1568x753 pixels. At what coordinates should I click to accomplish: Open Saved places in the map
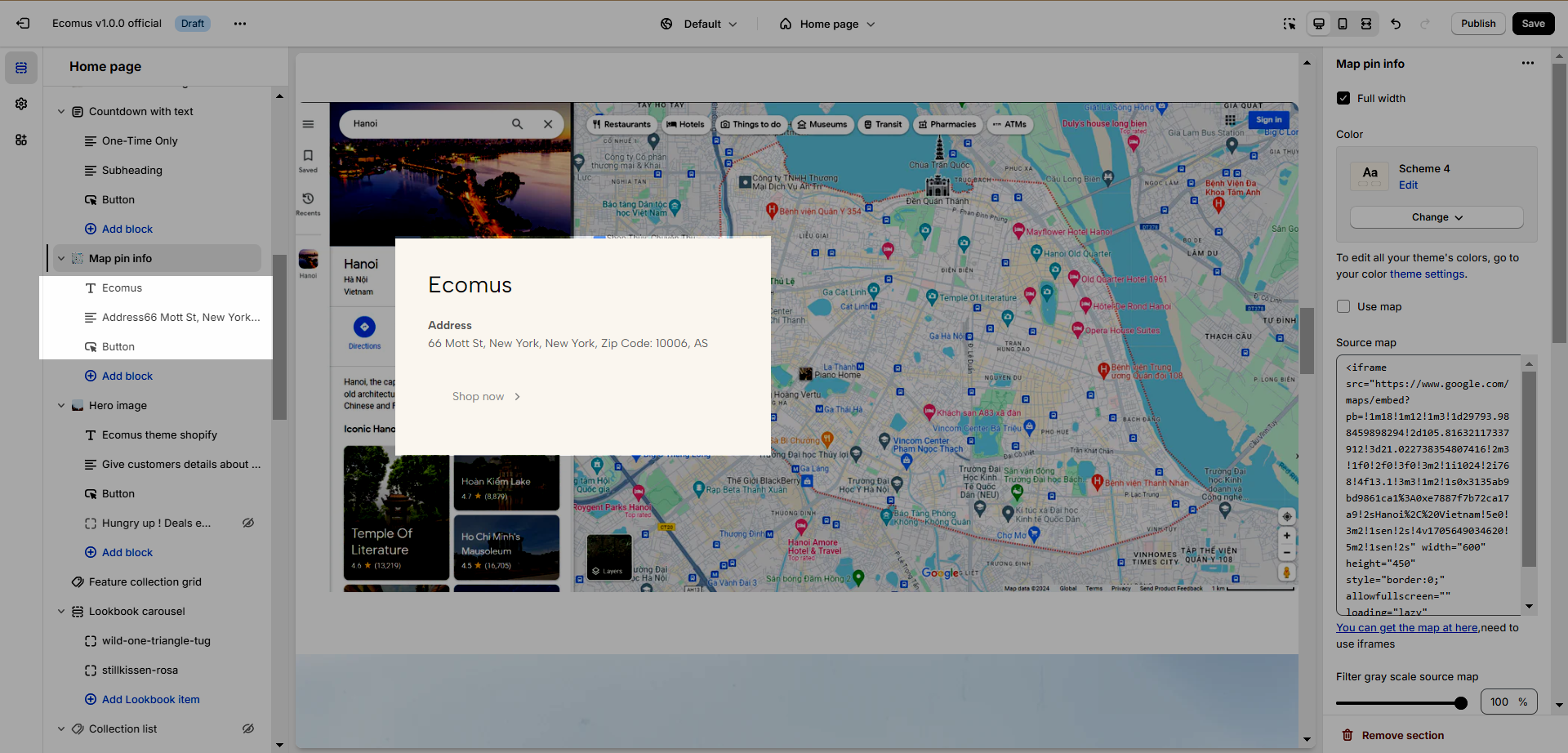click(x=308, y=160)
